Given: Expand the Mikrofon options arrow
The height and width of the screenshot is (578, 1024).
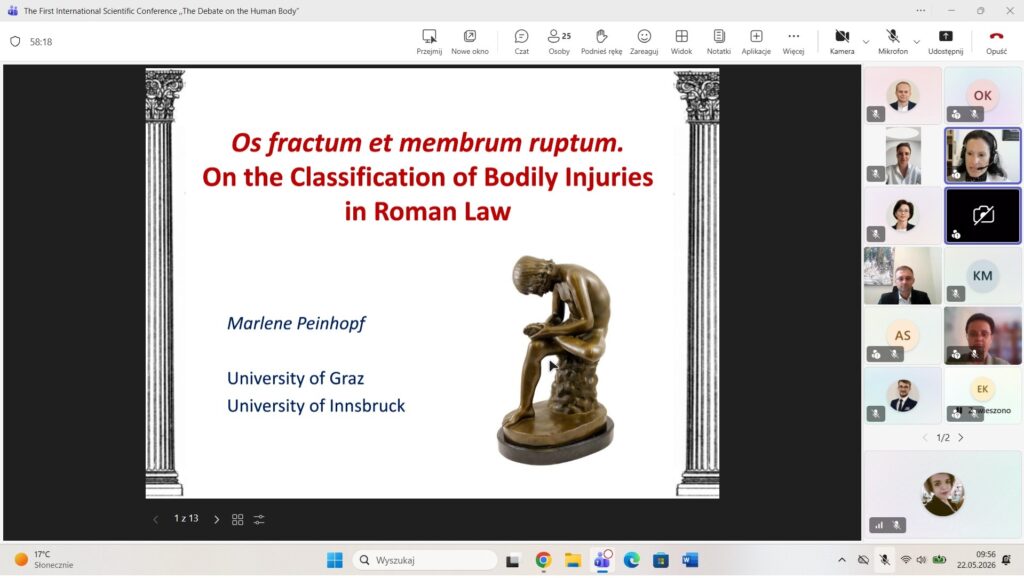Looking at the screenshot, I should [x=916, y=42].
